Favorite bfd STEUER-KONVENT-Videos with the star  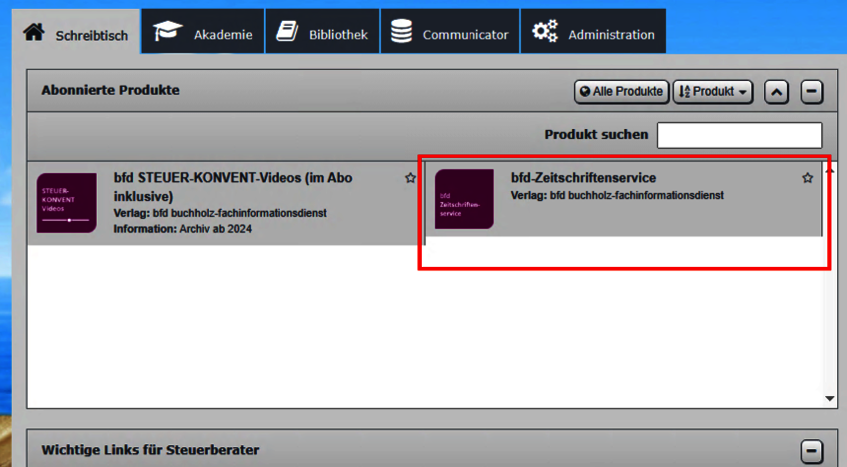[411, 178]
